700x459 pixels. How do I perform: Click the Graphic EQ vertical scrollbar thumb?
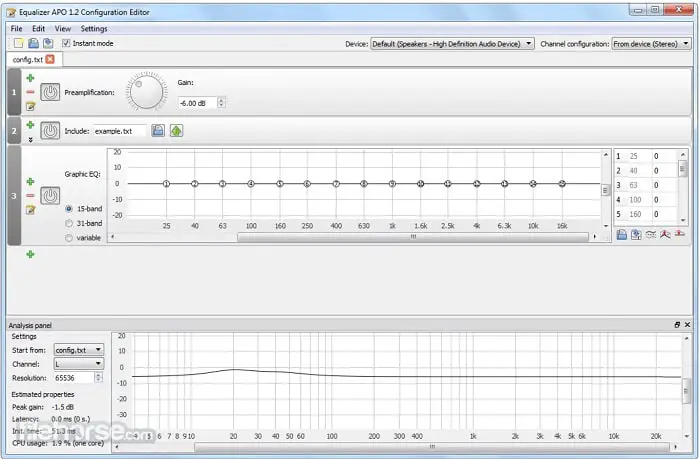coord(605,190)
